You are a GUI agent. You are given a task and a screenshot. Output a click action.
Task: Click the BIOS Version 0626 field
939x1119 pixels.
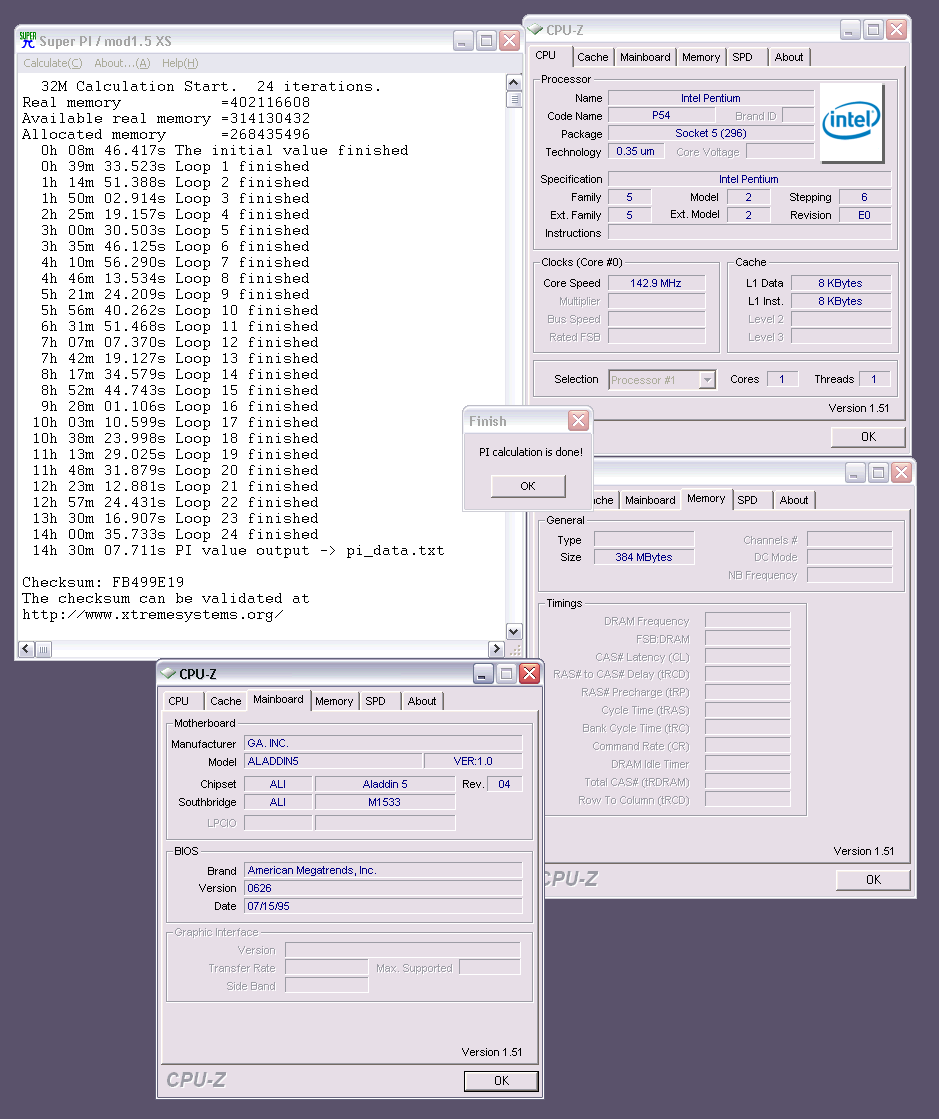(383, 888)
